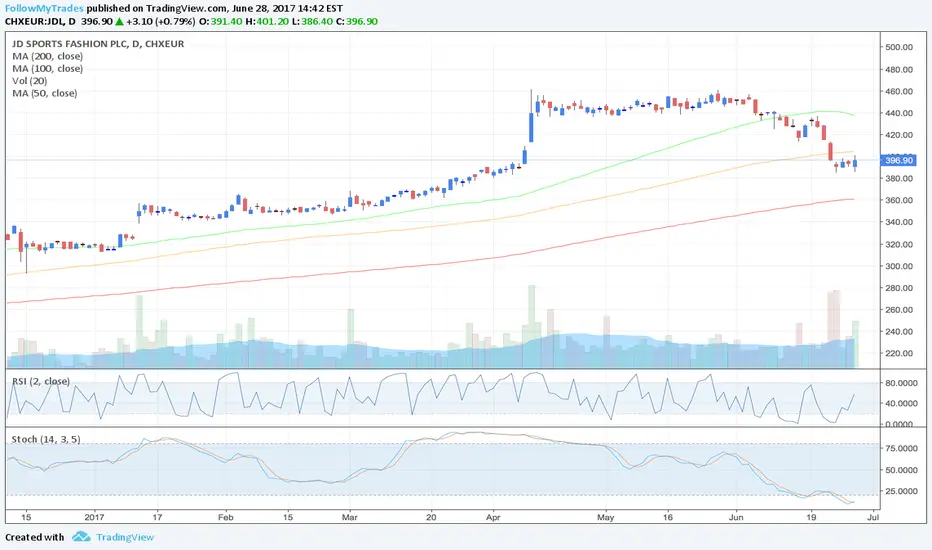Click the Jun time axis label
The width and height of the screenshot is (932, 550).
point(736,517)
